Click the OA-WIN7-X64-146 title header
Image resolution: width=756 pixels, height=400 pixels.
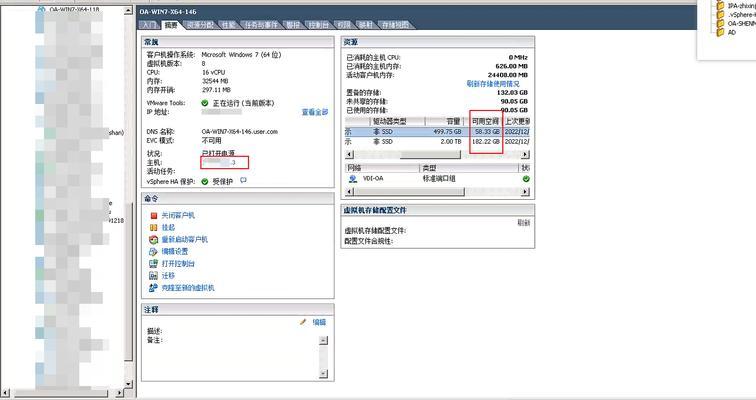coord(168,12)
